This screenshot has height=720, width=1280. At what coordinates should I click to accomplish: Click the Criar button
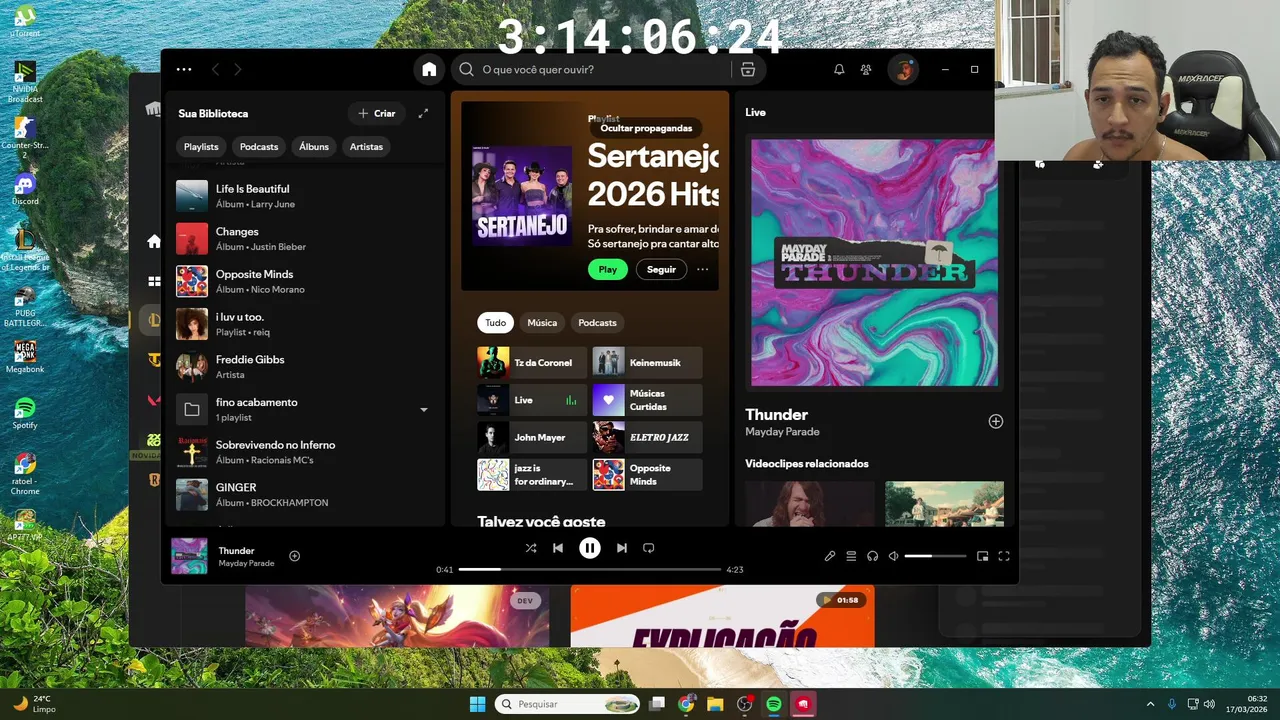(x=377, y=113)
